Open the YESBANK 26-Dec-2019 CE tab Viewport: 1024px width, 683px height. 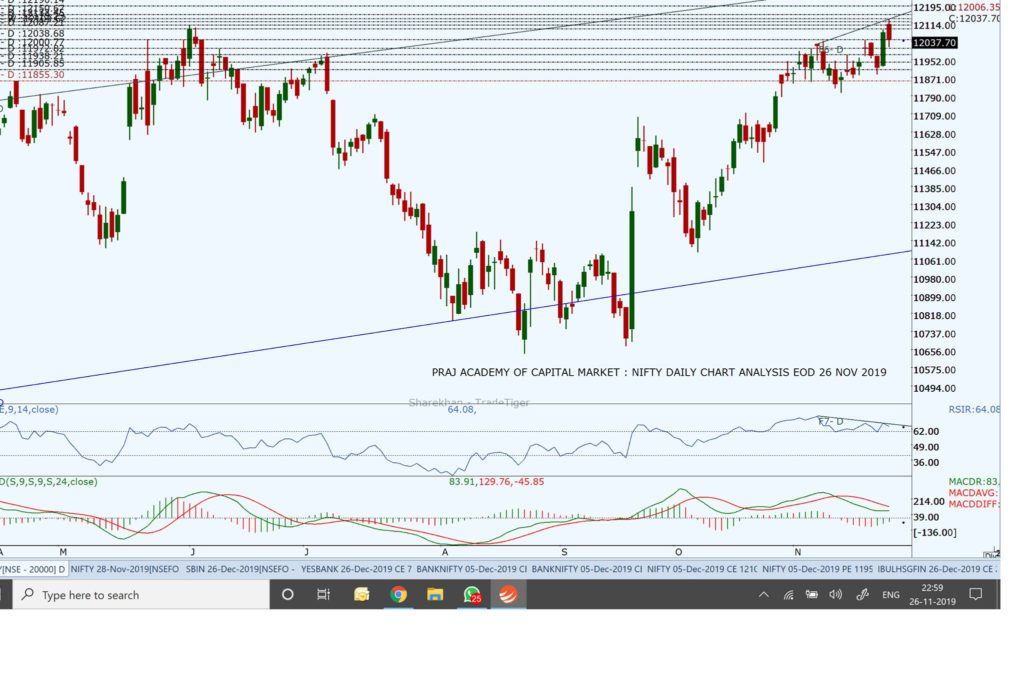click(357, 569)
